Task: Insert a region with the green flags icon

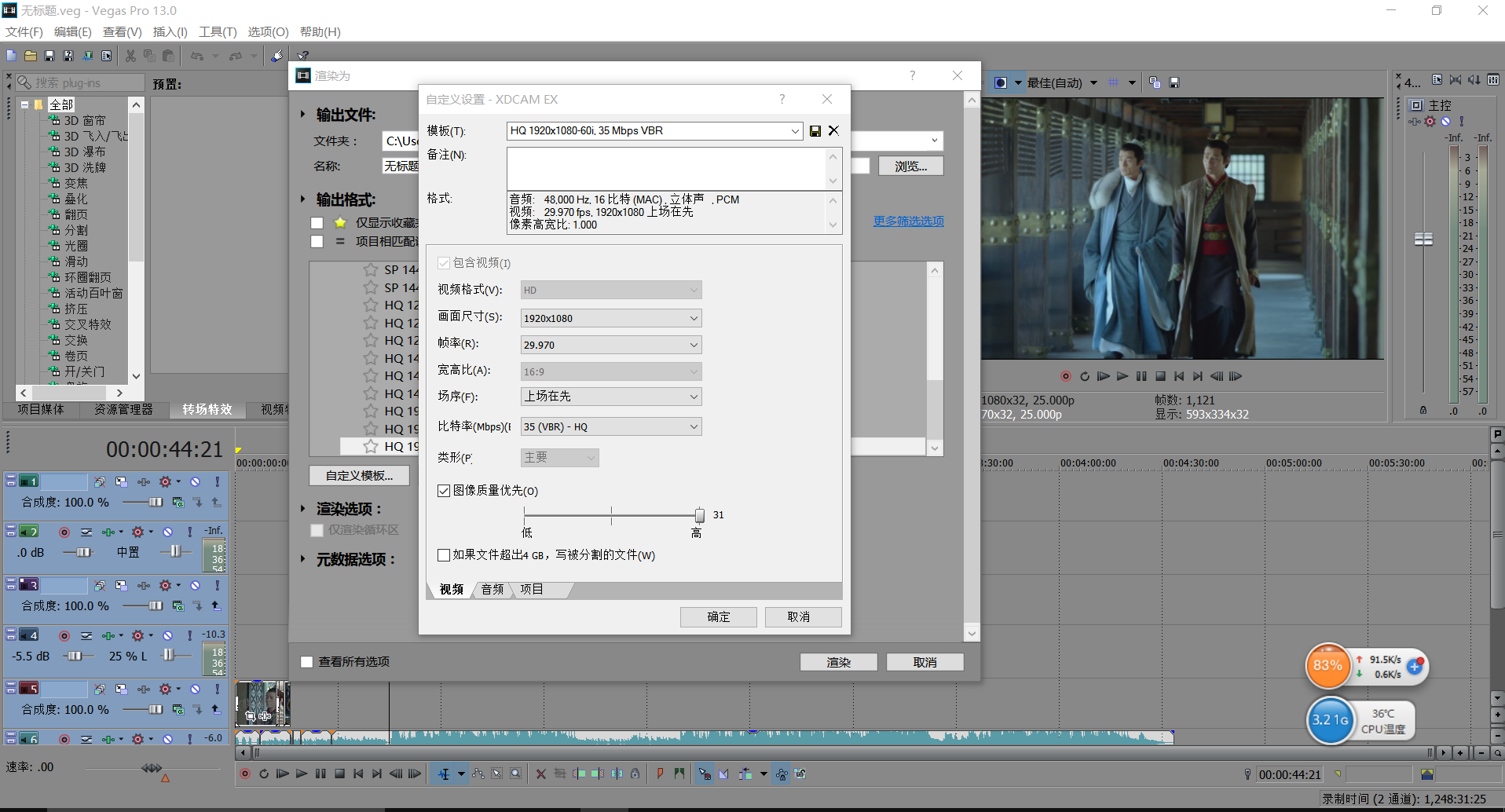Action: pyautogui.click(x=679, y=774)
